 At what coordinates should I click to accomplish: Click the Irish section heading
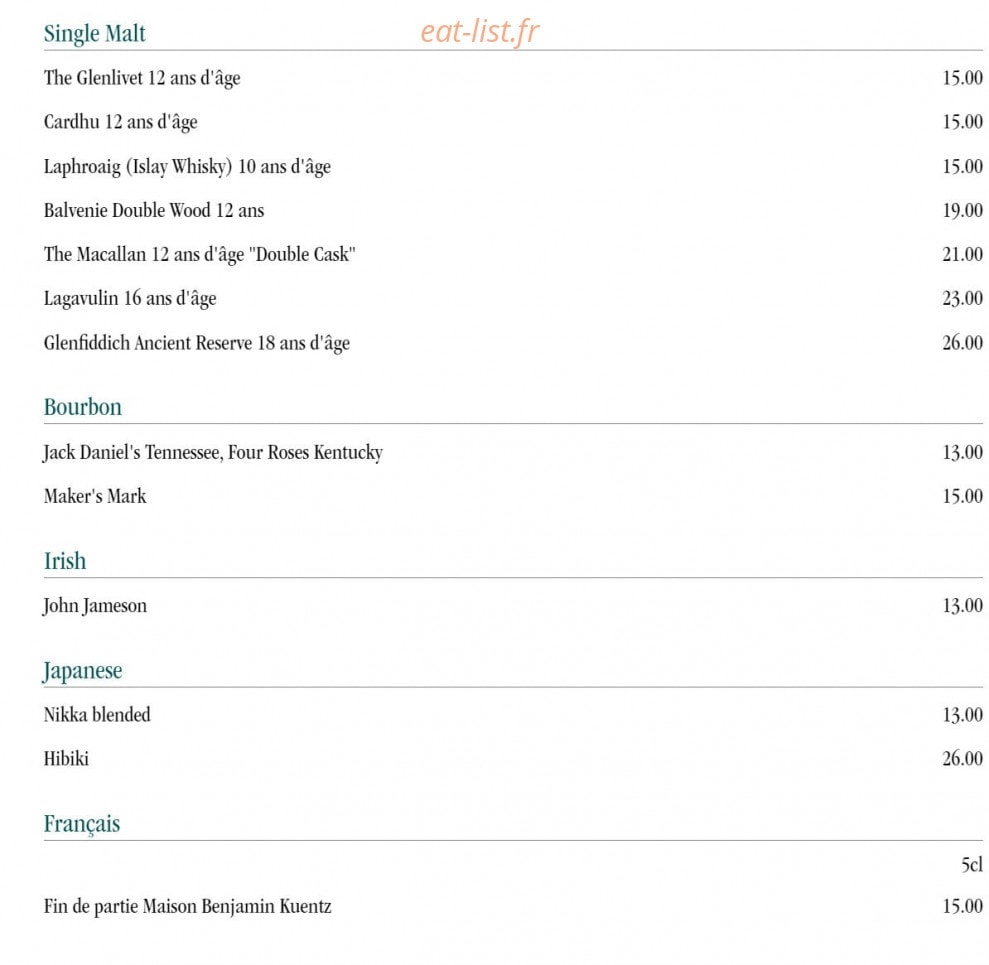65,561
